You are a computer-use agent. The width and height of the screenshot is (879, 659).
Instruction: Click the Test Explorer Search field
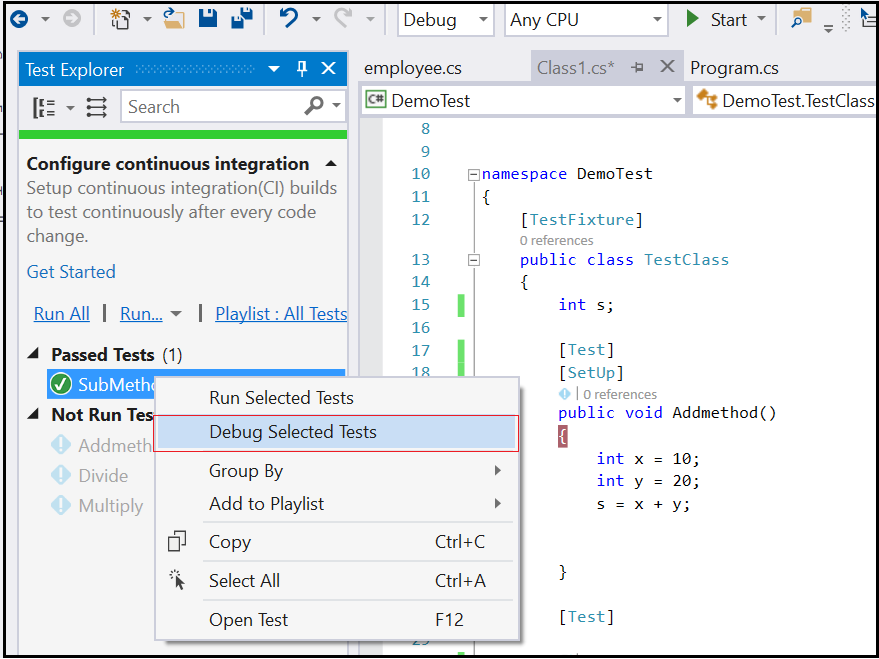pyautogui.click(x=212, y=107)
